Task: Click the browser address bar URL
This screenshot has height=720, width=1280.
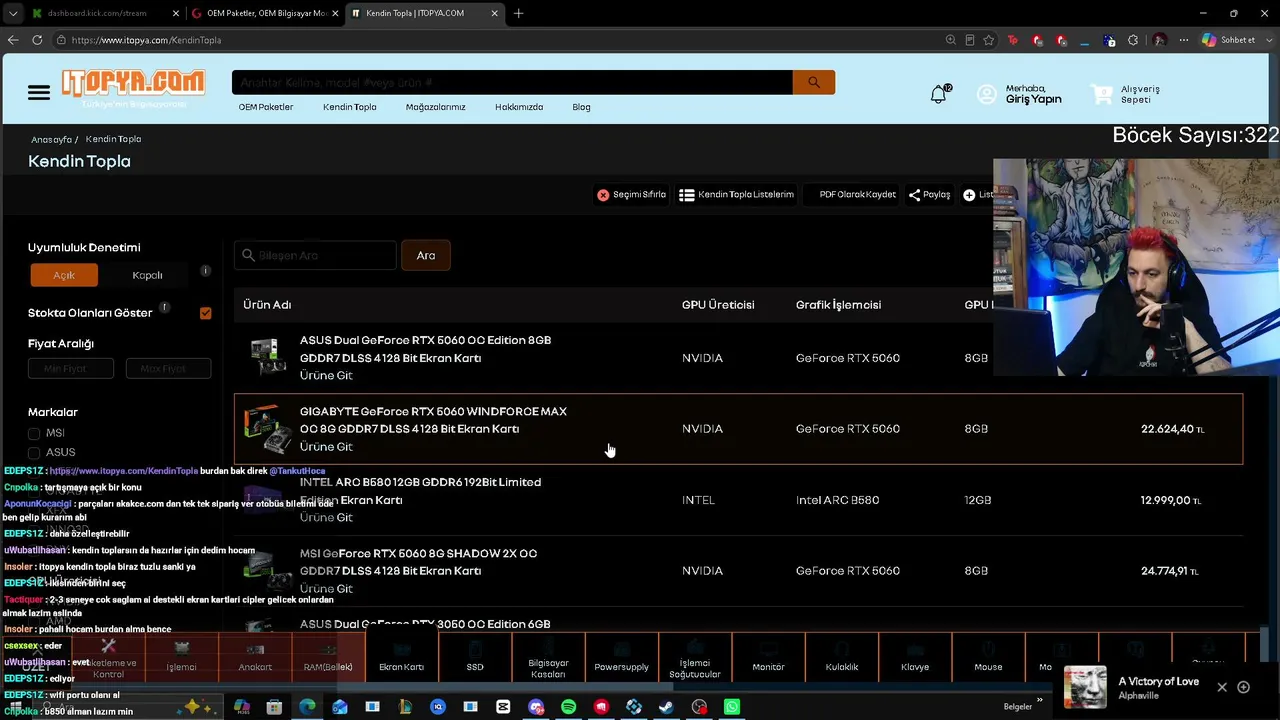Action: point(146,40)
